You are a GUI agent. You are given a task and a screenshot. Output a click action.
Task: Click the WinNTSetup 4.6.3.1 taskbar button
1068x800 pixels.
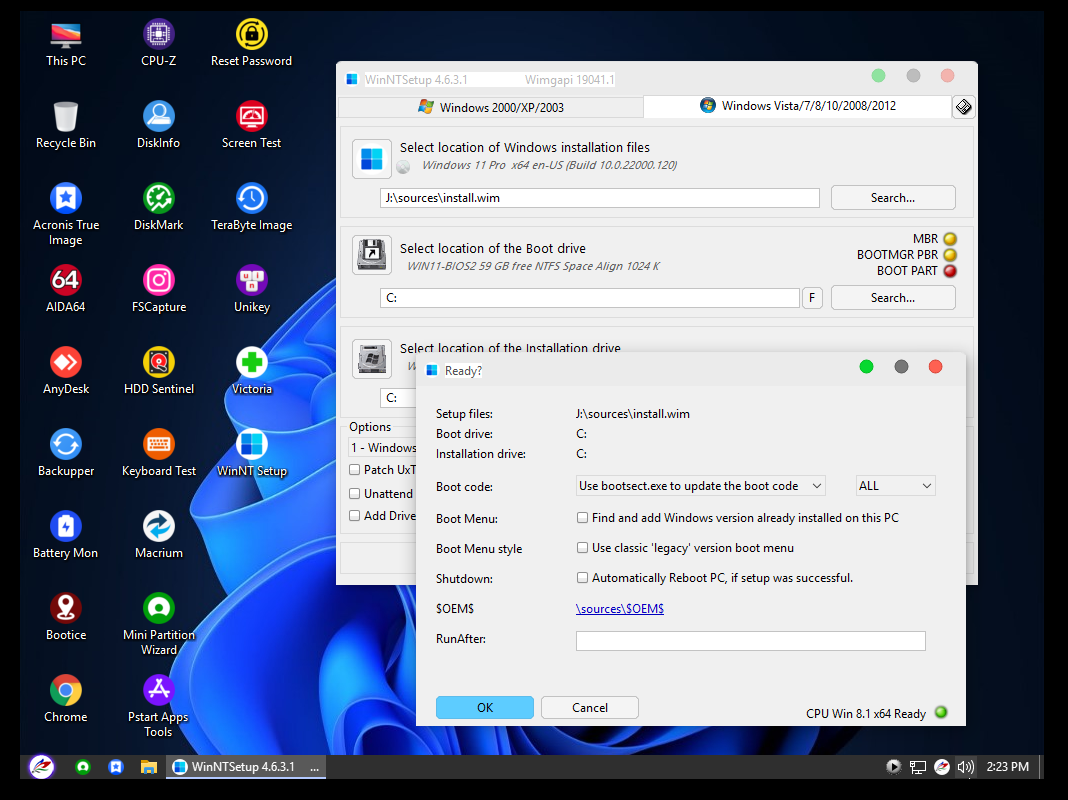[246, 767]
